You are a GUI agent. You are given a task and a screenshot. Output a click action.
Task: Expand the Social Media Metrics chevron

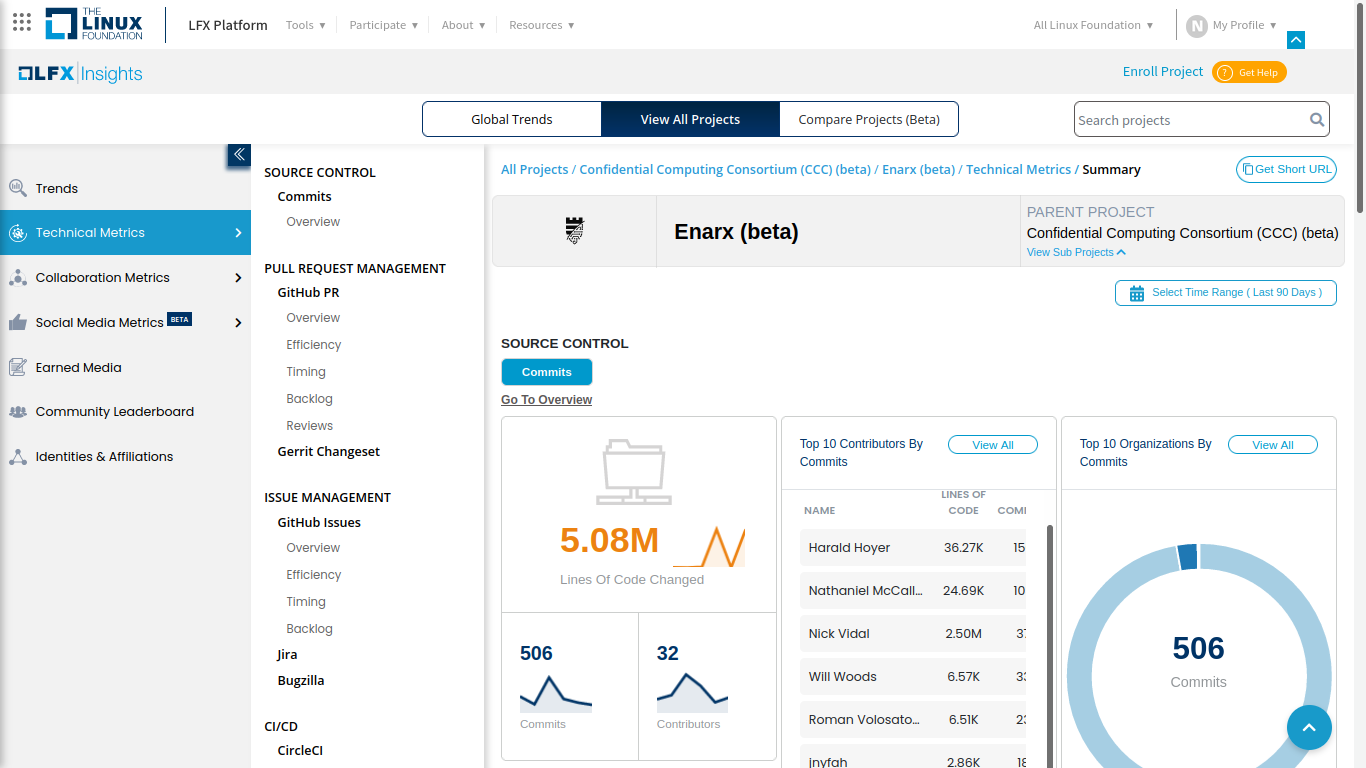point(238,323)
